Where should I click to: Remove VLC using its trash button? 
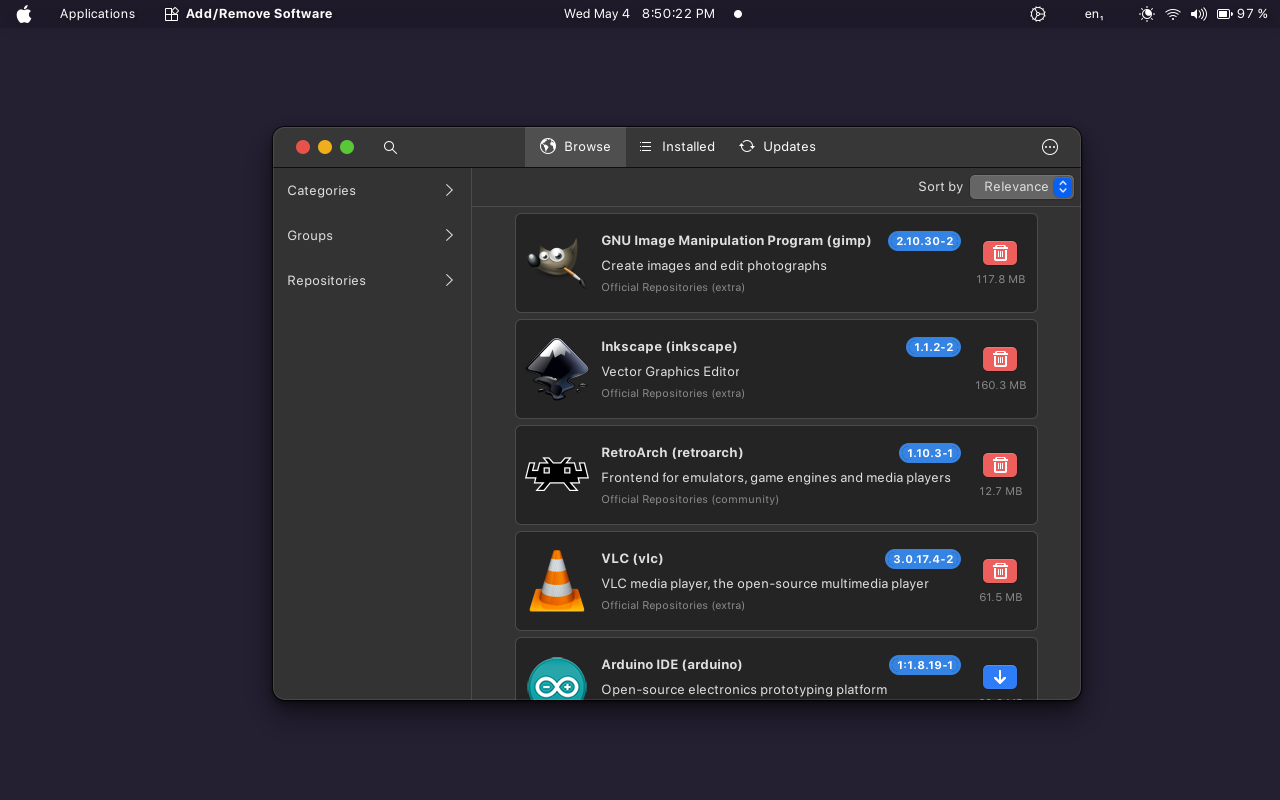1000,571
